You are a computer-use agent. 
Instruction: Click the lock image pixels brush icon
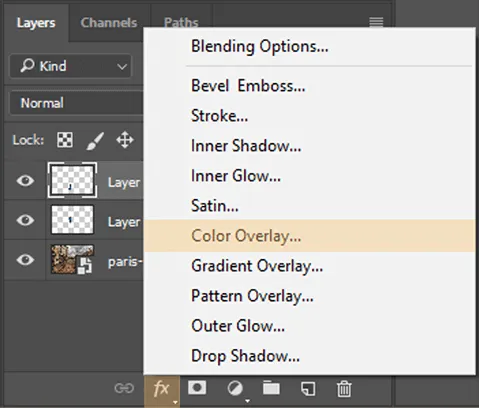click(x=95, y=140)
